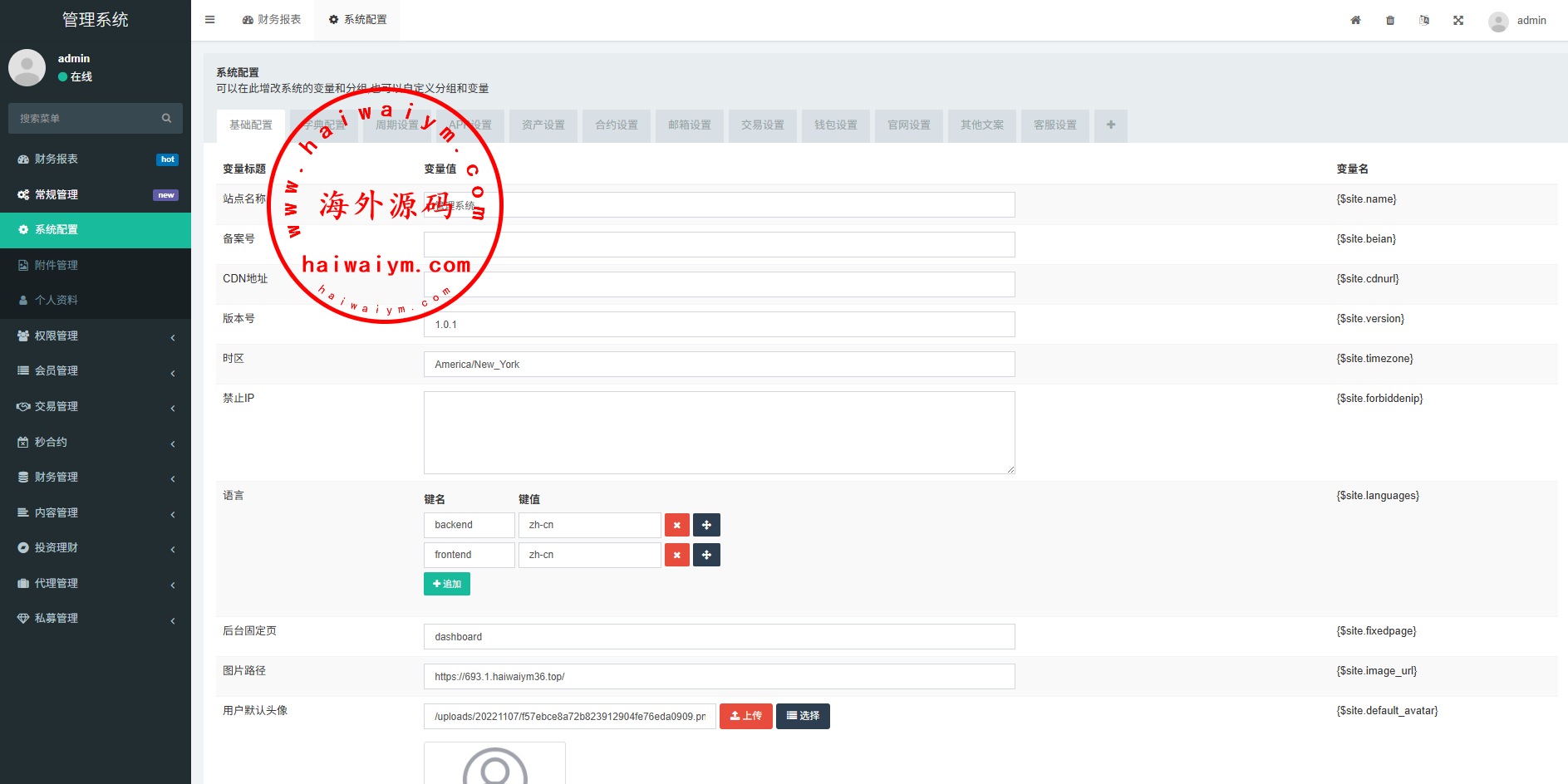The width and height of the screenshot is (1568, 784).
Task: Delete the backend language row
Action: coord(676,525)
